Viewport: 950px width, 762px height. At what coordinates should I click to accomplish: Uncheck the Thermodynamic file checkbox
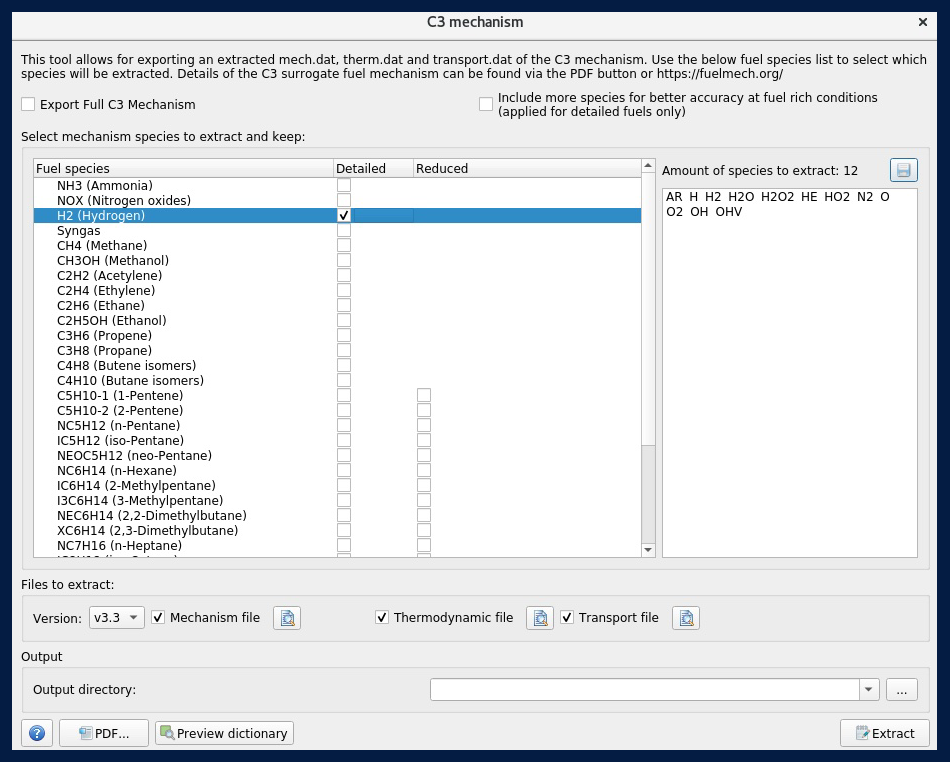pos(382,618)
